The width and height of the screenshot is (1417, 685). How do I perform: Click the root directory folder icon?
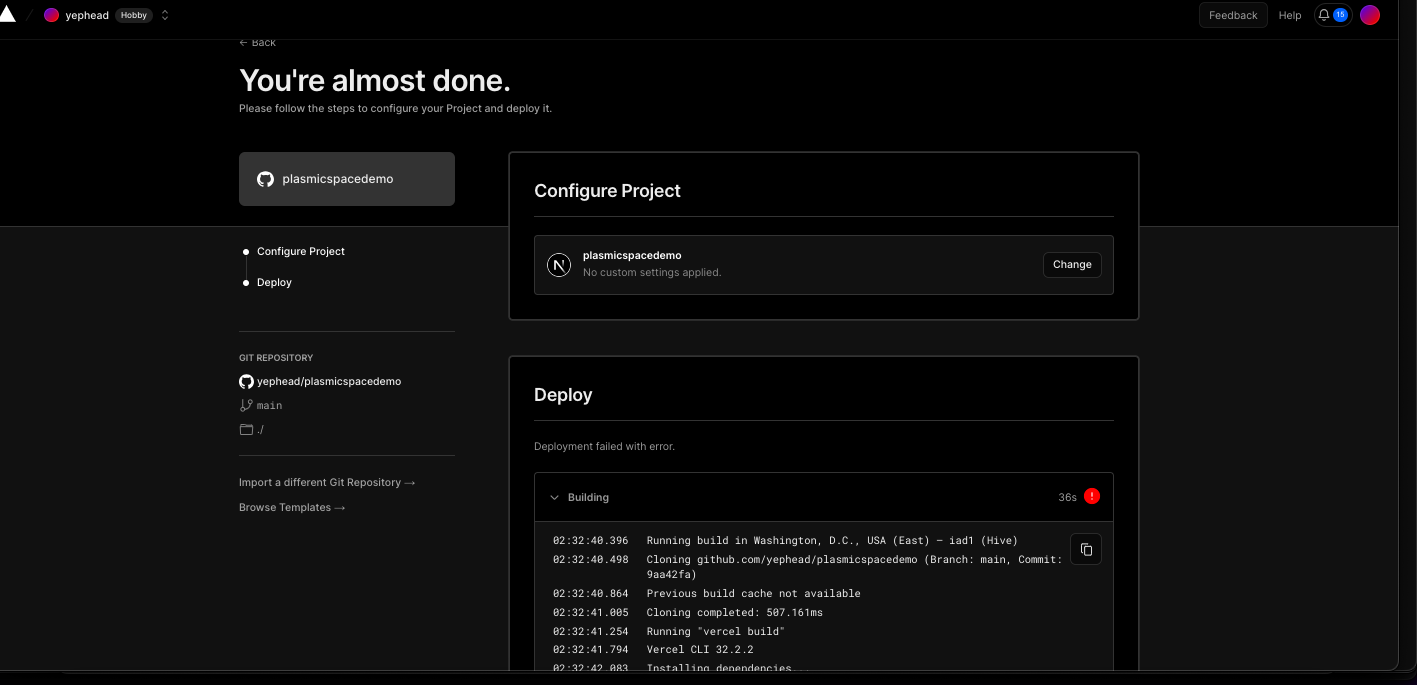click(246, 429)
